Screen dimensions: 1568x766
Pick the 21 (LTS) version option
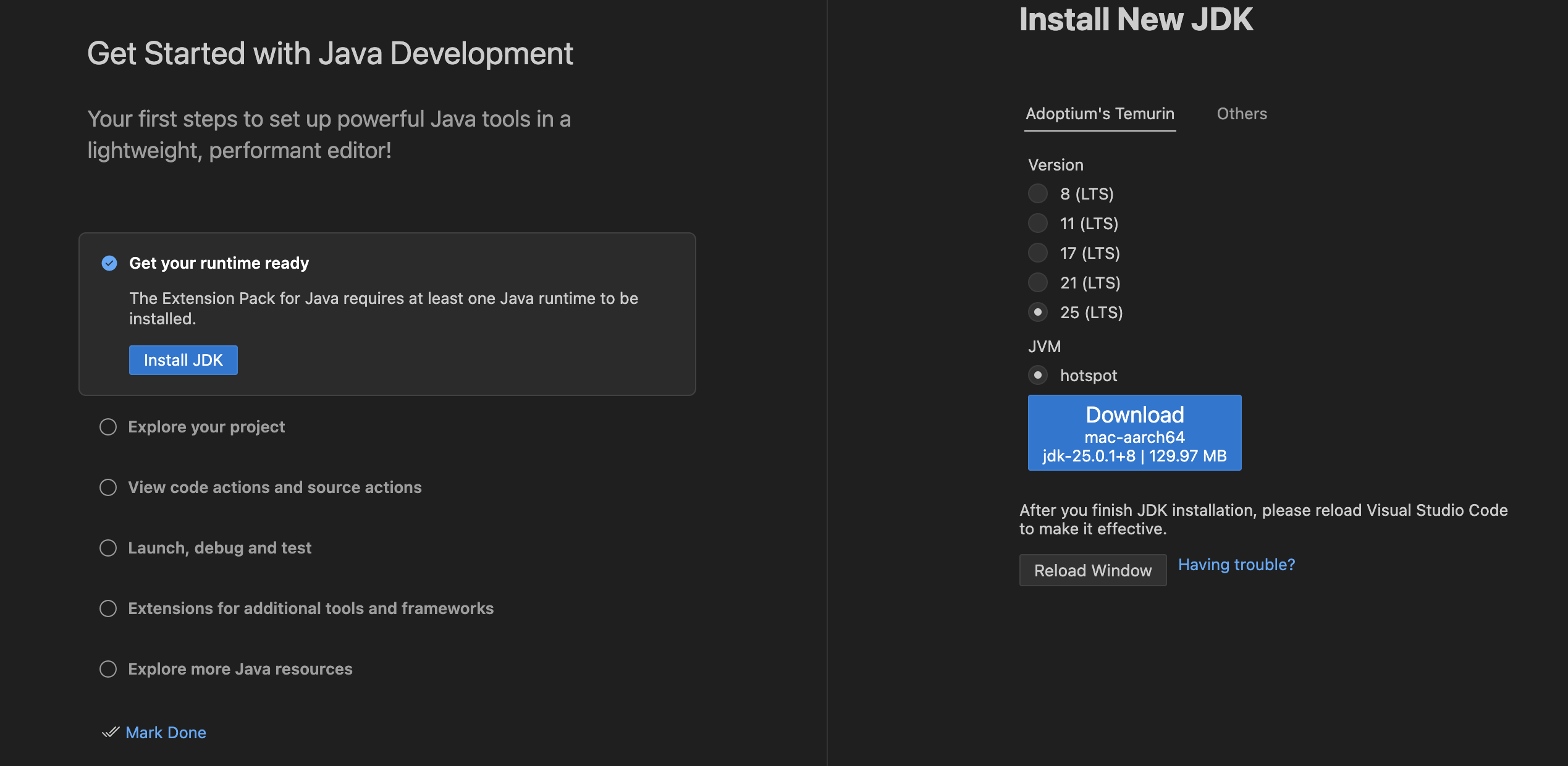click(1038, 282)
